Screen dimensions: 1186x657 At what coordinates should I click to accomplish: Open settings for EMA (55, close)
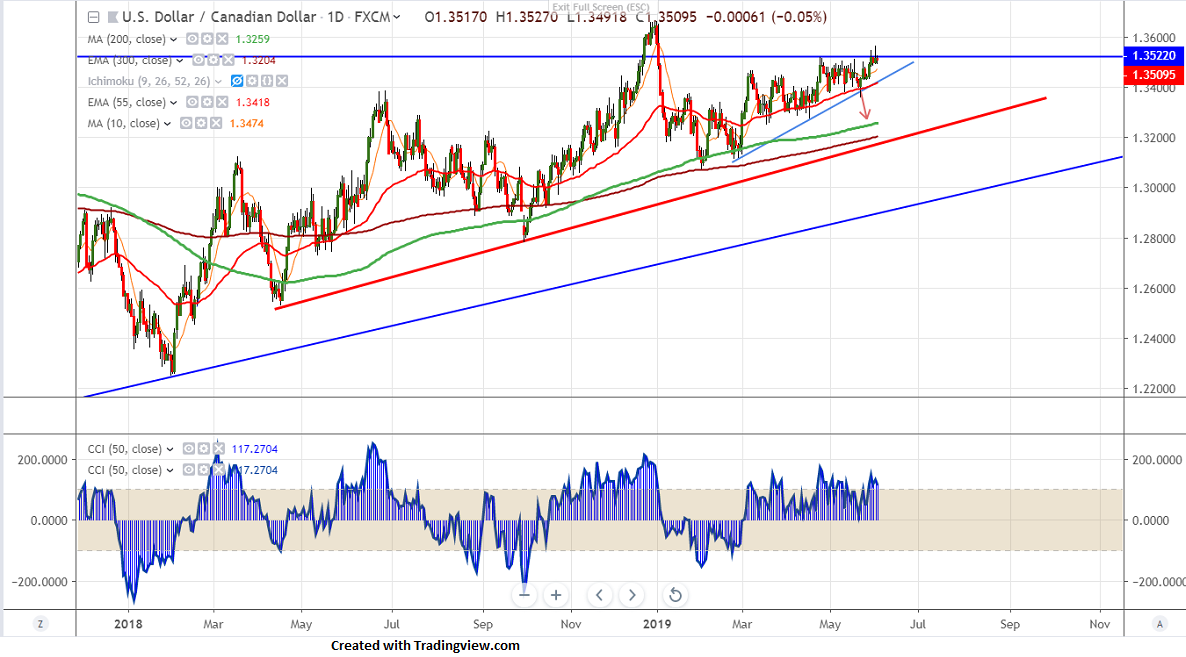207,102
